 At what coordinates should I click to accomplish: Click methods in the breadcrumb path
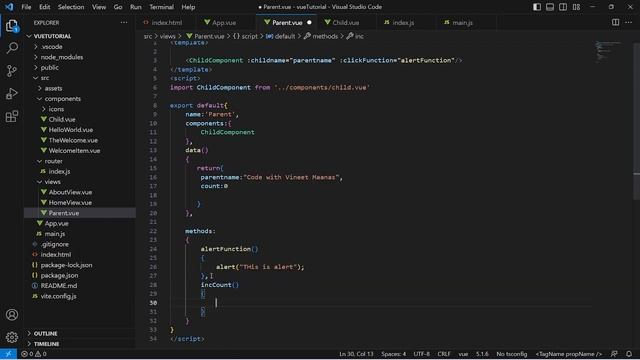(x=325, y=36)
